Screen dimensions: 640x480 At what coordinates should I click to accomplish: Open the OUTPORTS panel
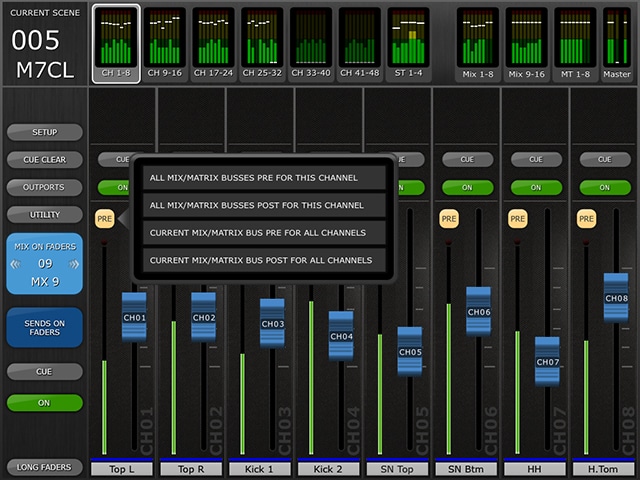[45, 187]
